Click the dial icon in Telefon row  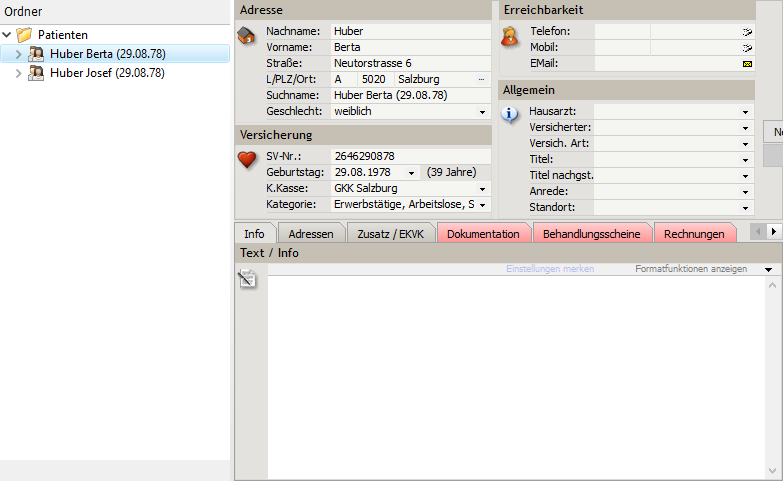pos(746,32)
